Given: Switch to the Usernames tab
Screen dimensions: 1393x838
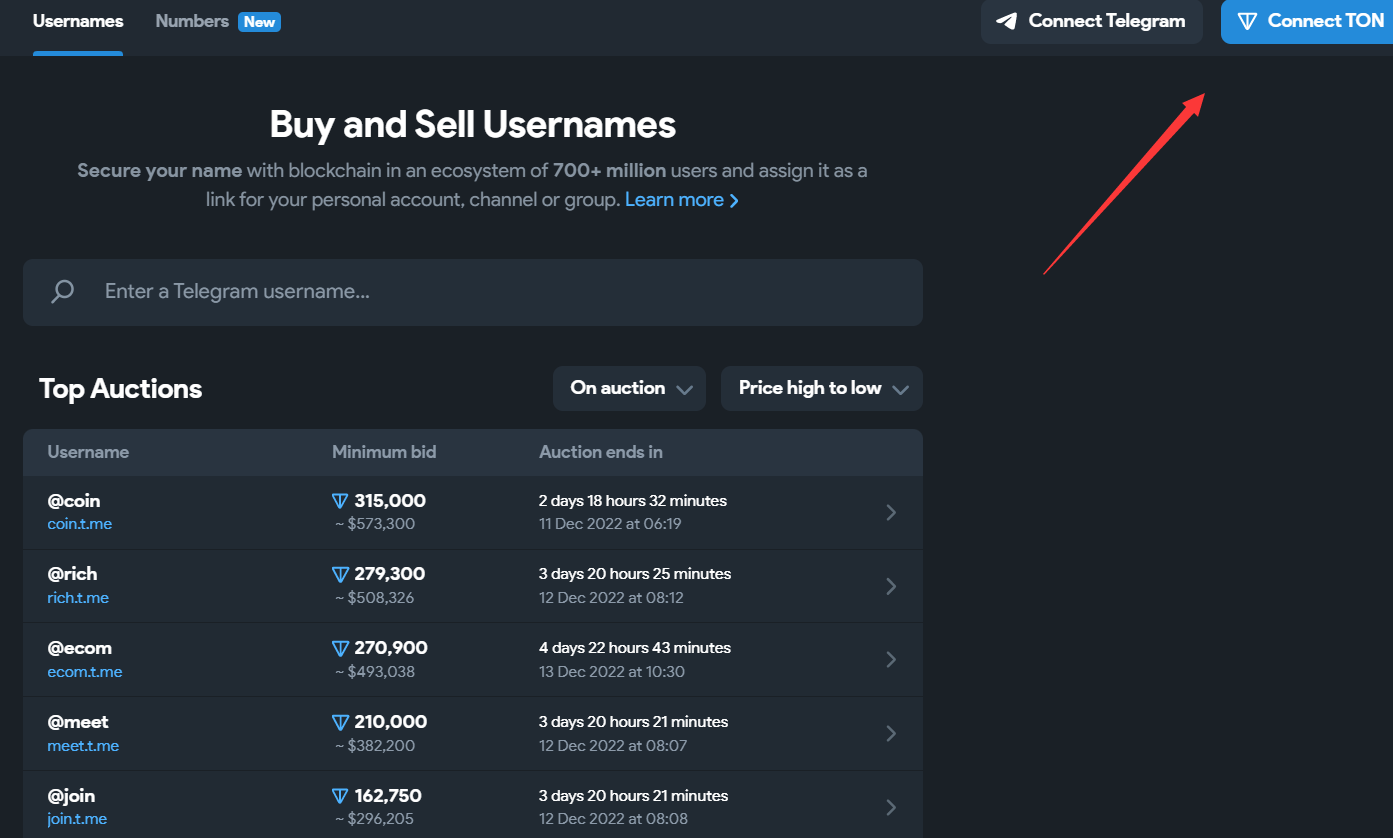Looking at the screenshot, I should (78, 21).
